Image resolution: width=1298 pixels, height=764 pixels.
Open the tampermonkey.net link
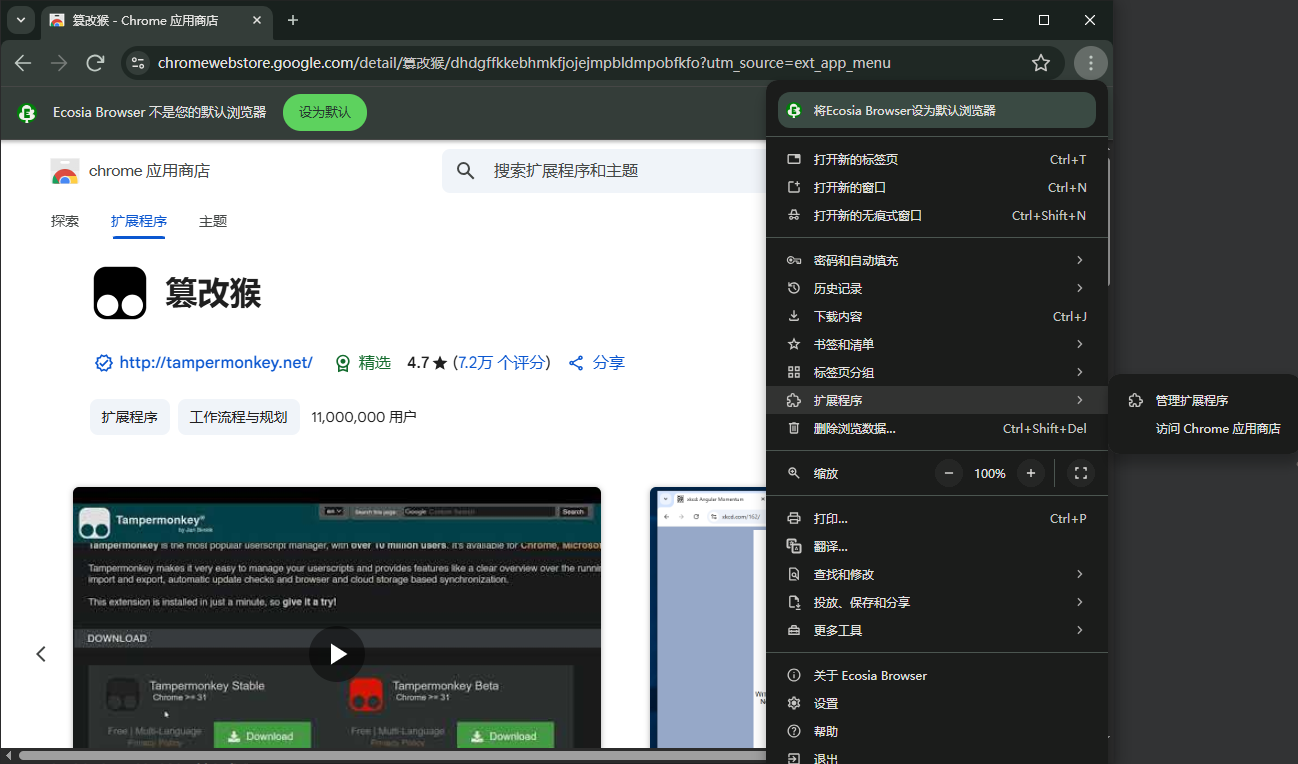215,362
